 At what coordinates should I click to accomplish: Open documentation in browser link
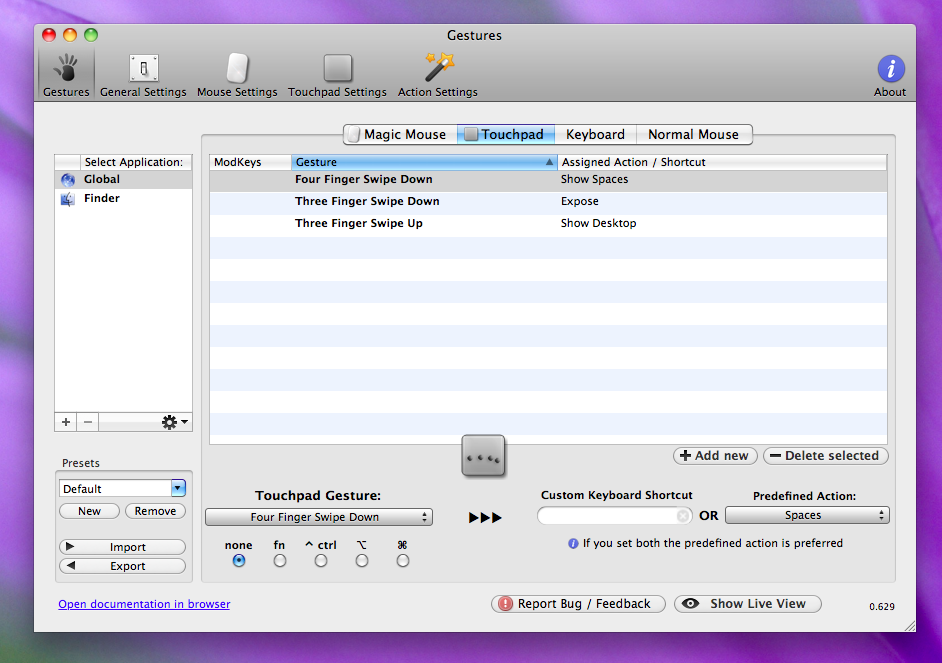144,604
